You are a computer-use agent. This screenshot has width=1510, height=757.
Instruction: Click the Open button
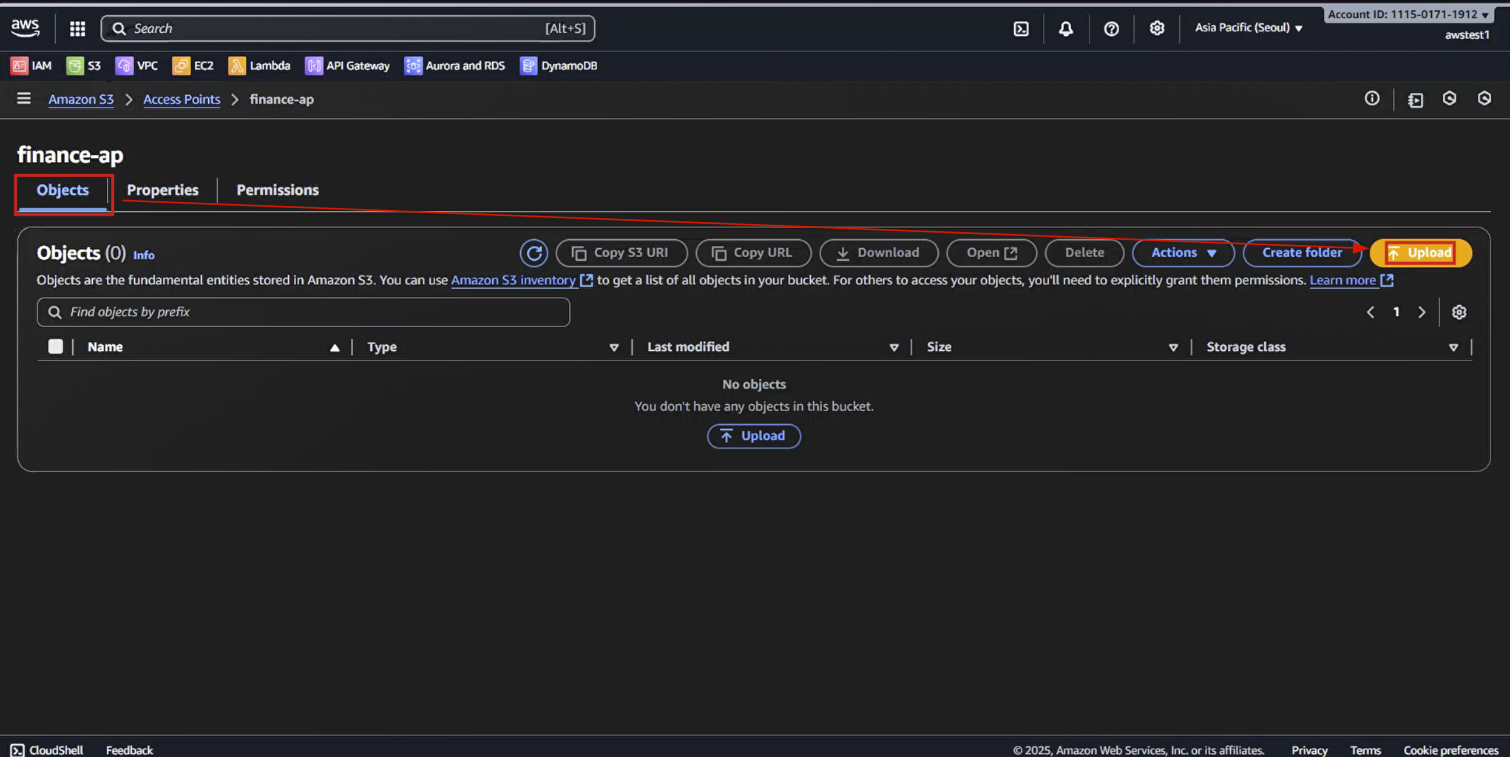(992, 253)
